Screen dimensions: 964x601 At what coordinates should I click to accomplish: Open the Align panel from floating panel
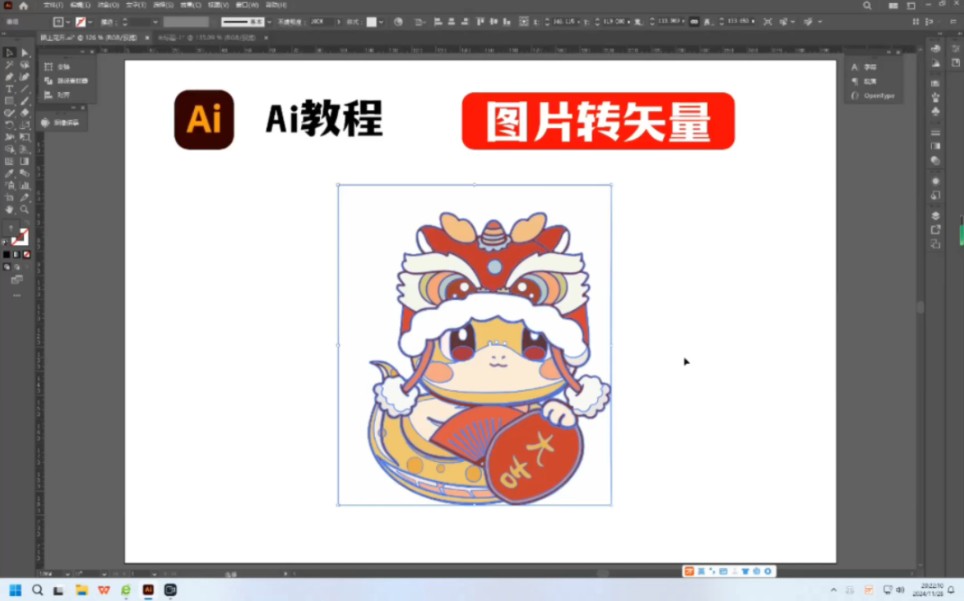pyautogui.click(x=59, y=95)
